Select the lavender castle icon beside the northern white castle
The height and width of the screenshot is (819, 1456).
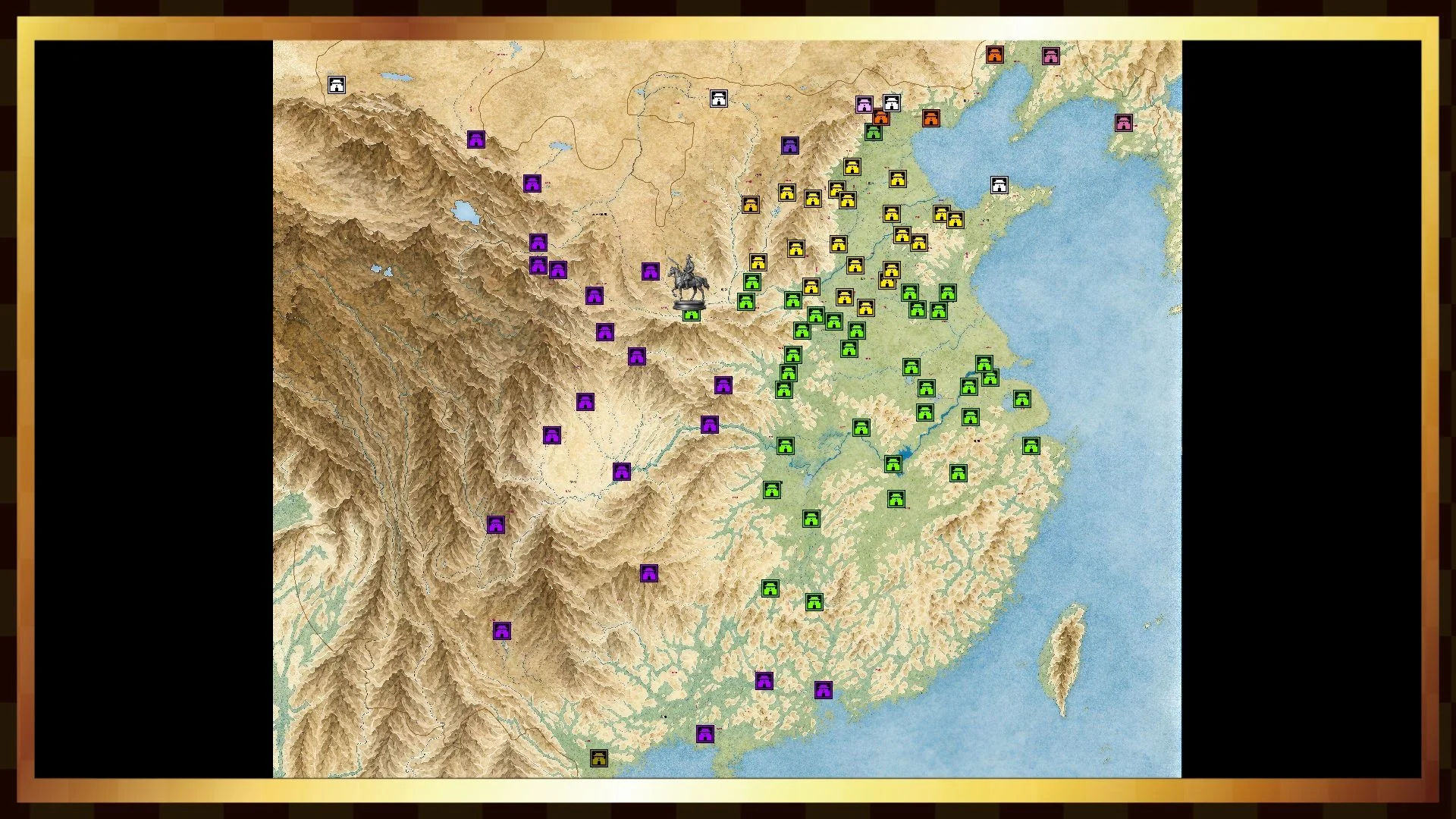864,105
